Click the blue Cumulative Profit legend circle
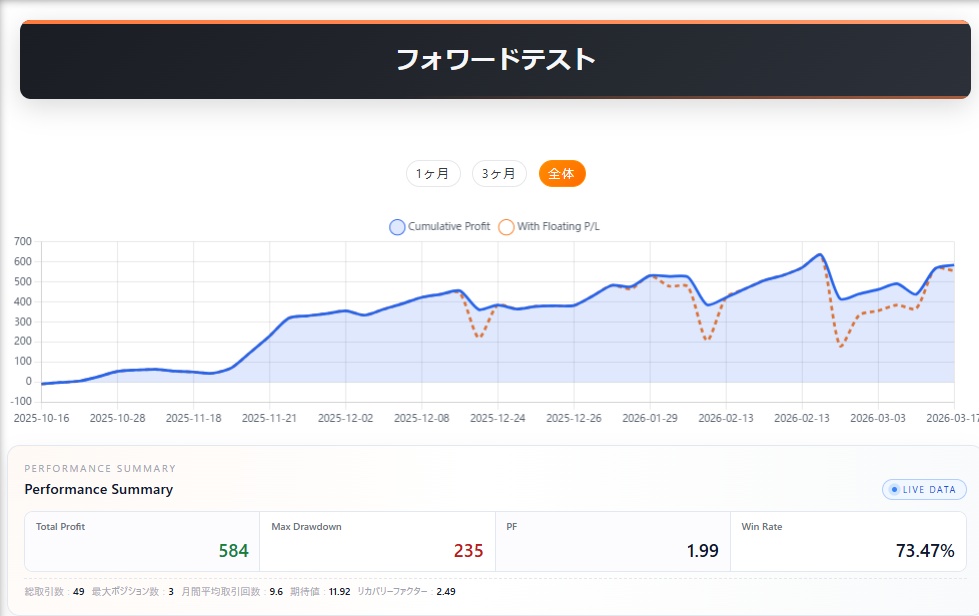Screen dimensions: 979x616 tap(397, 227)
